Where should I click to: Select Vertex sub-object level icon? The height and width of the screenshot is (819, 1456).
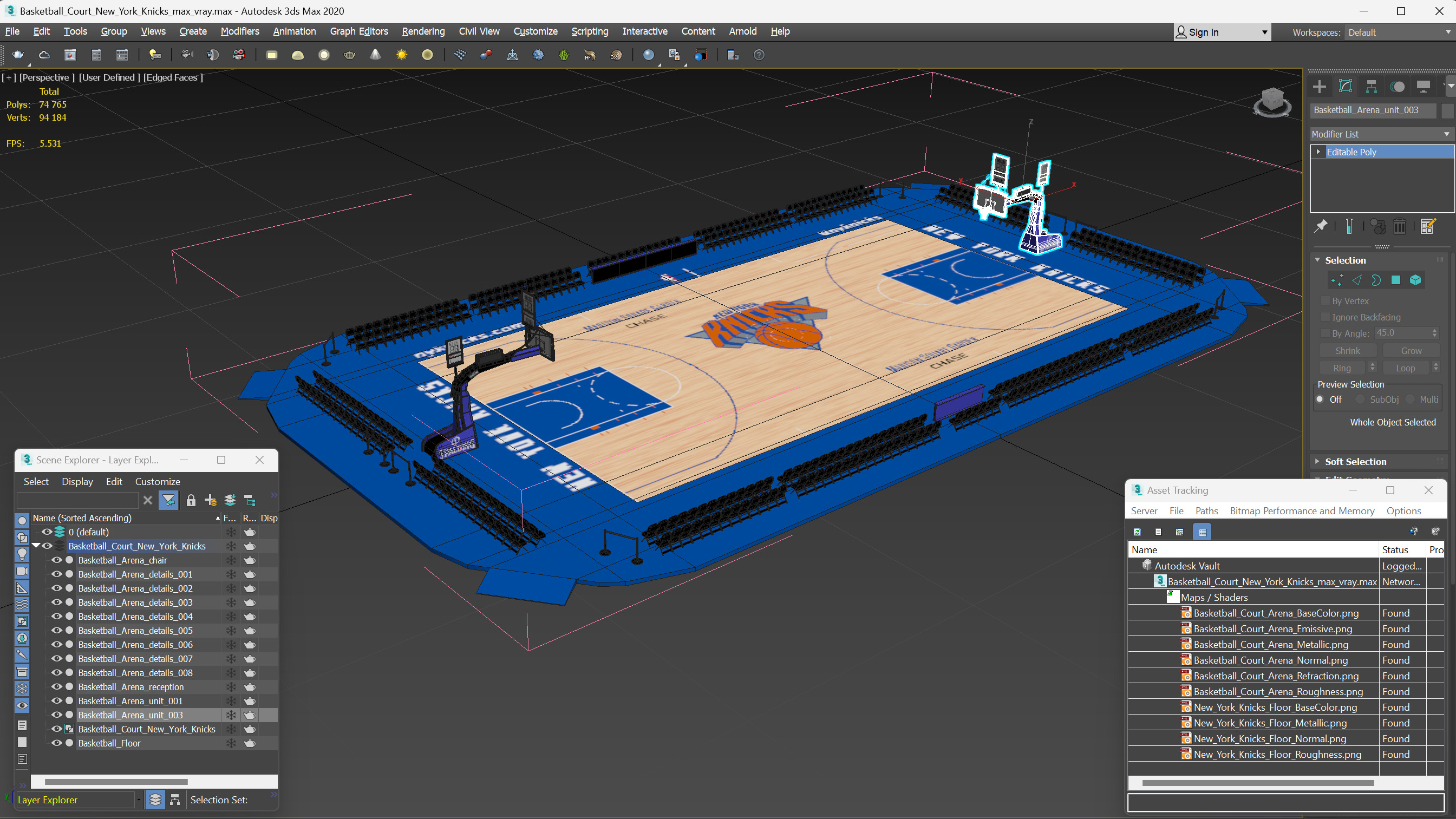pyautogui.click(x=1337, y=280)
